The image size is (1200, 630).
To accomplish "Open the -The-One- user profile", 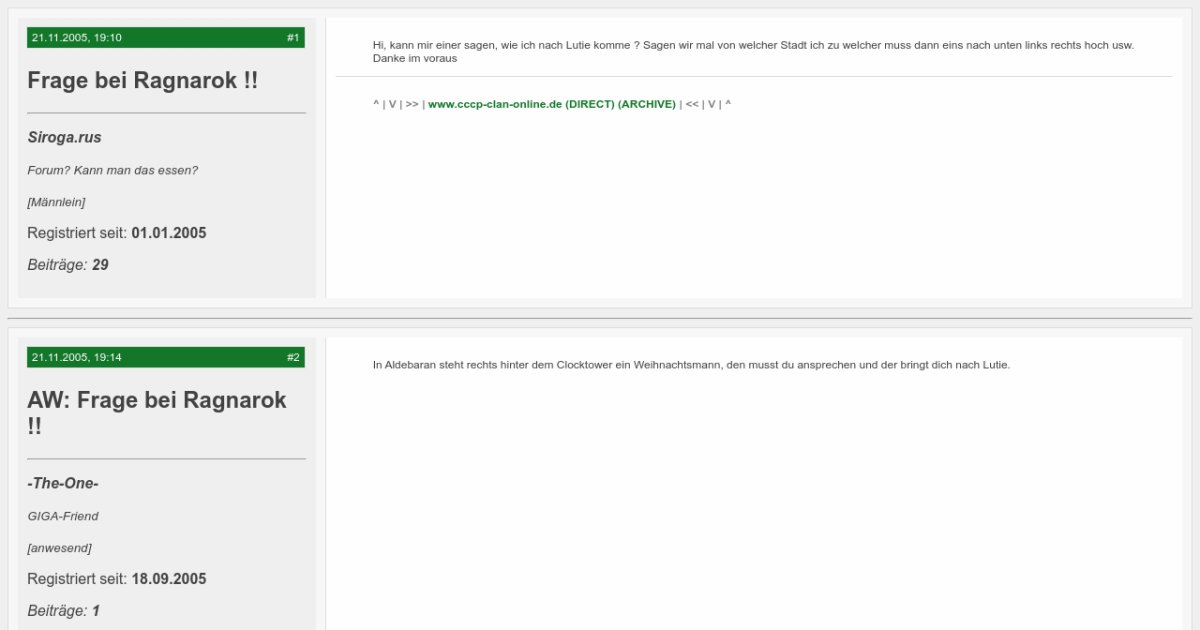I will pyautogui.click(x=62, y=484).
